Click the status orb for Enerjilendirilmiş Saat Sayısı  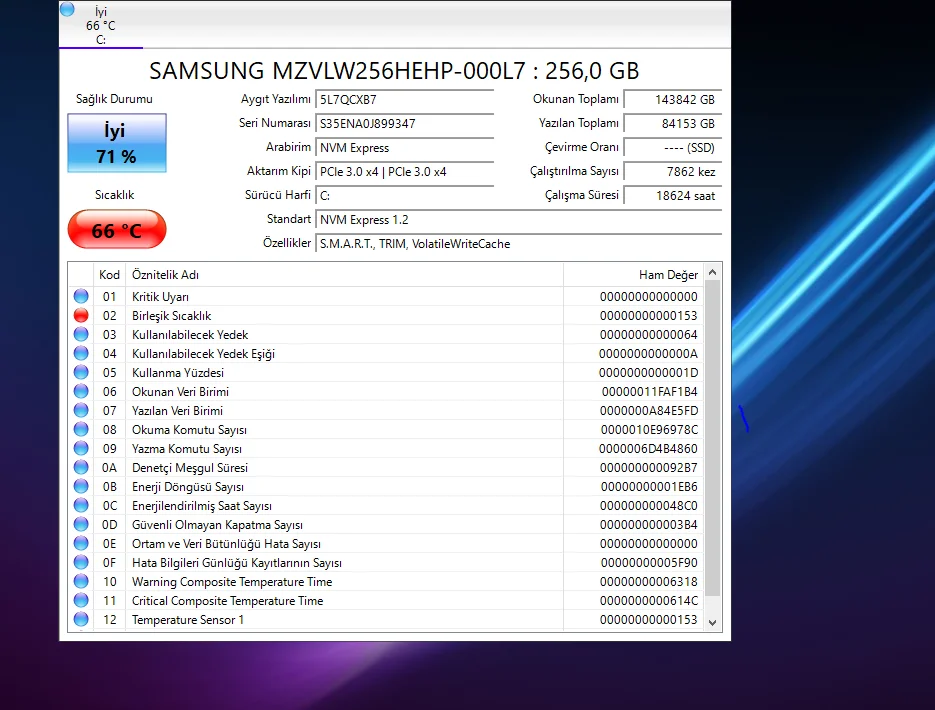tap(81, 506)
